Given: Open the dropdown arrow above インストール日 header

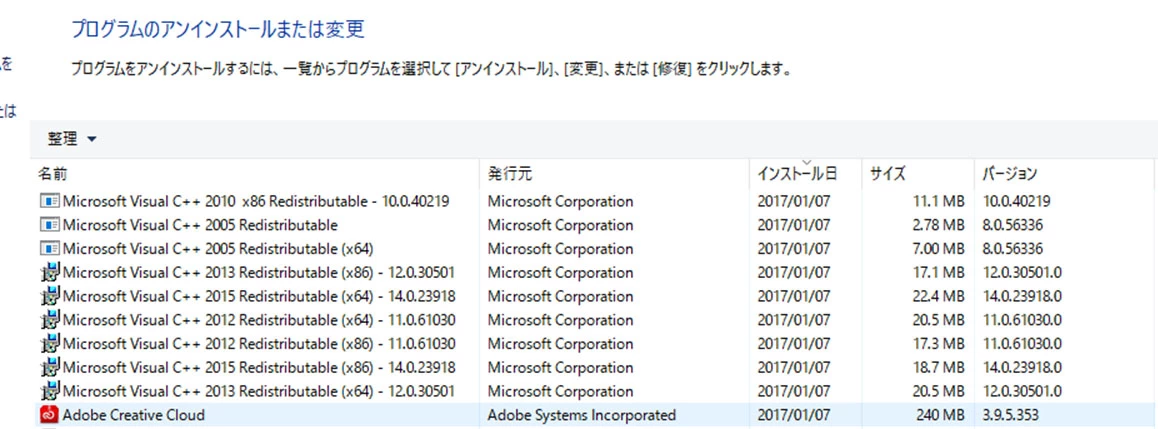Looking at the screenshot, I should 806,162.
